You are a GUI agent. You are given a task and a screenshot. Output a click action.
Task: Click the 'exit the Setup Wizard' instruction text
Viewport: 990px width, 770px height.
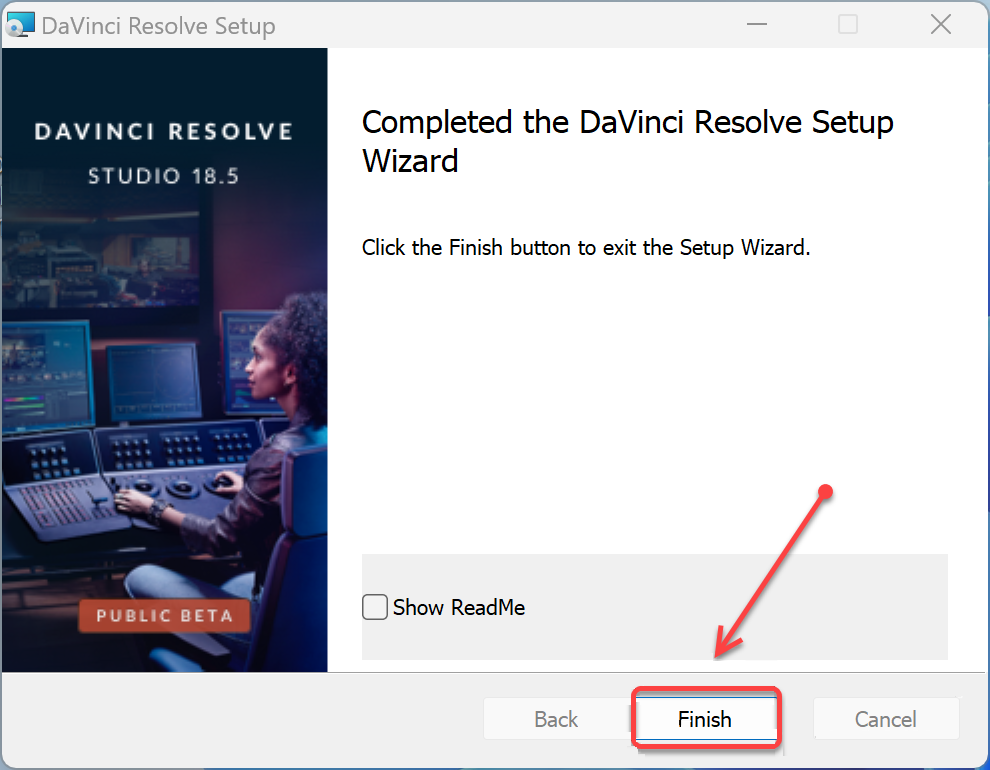click(x=707, y=247)
